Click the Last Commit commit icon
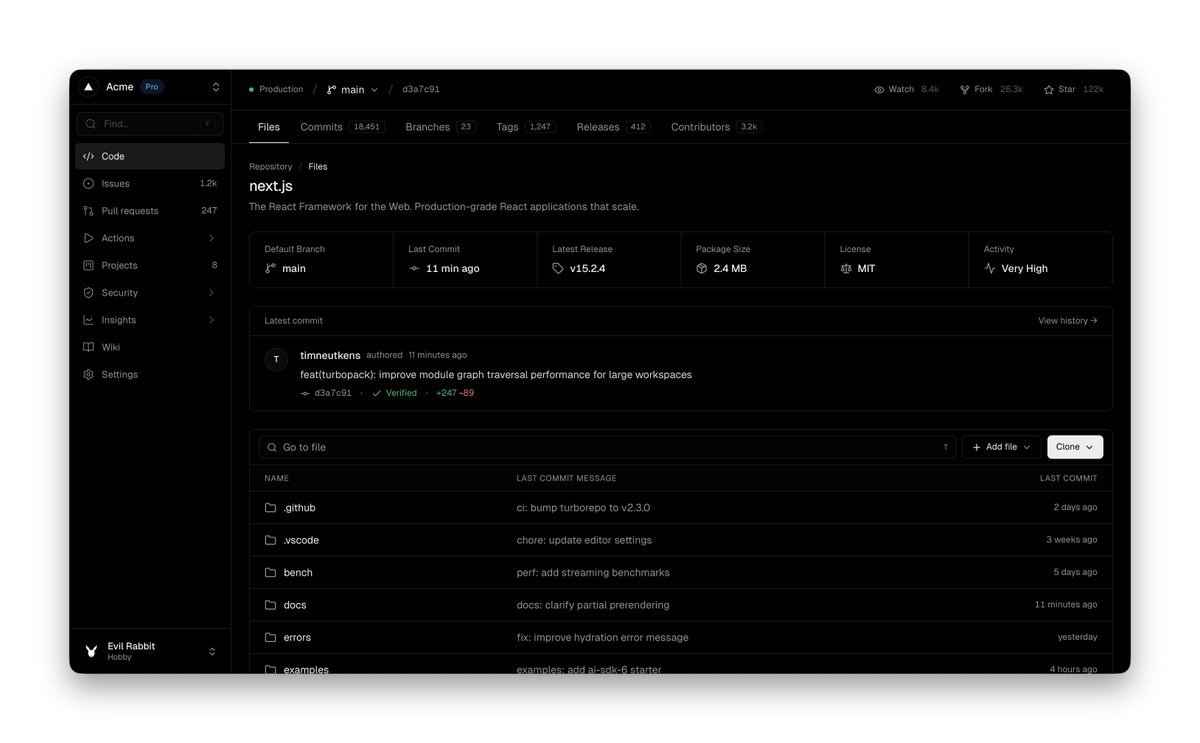The image size is (1200, 743). pos(414,268)
